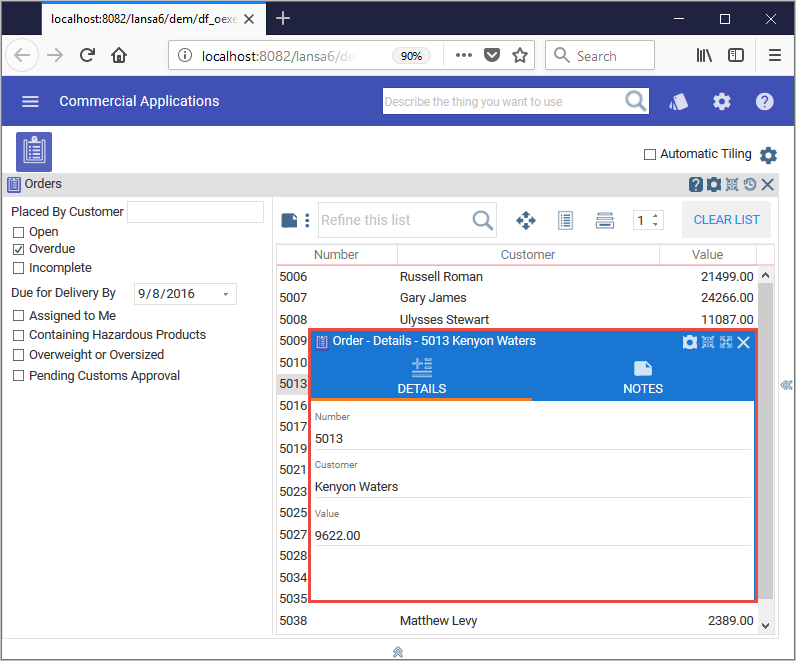Select the DETAILS tab
The height and width of the screenshot is (661, 796).
(421, 377)
